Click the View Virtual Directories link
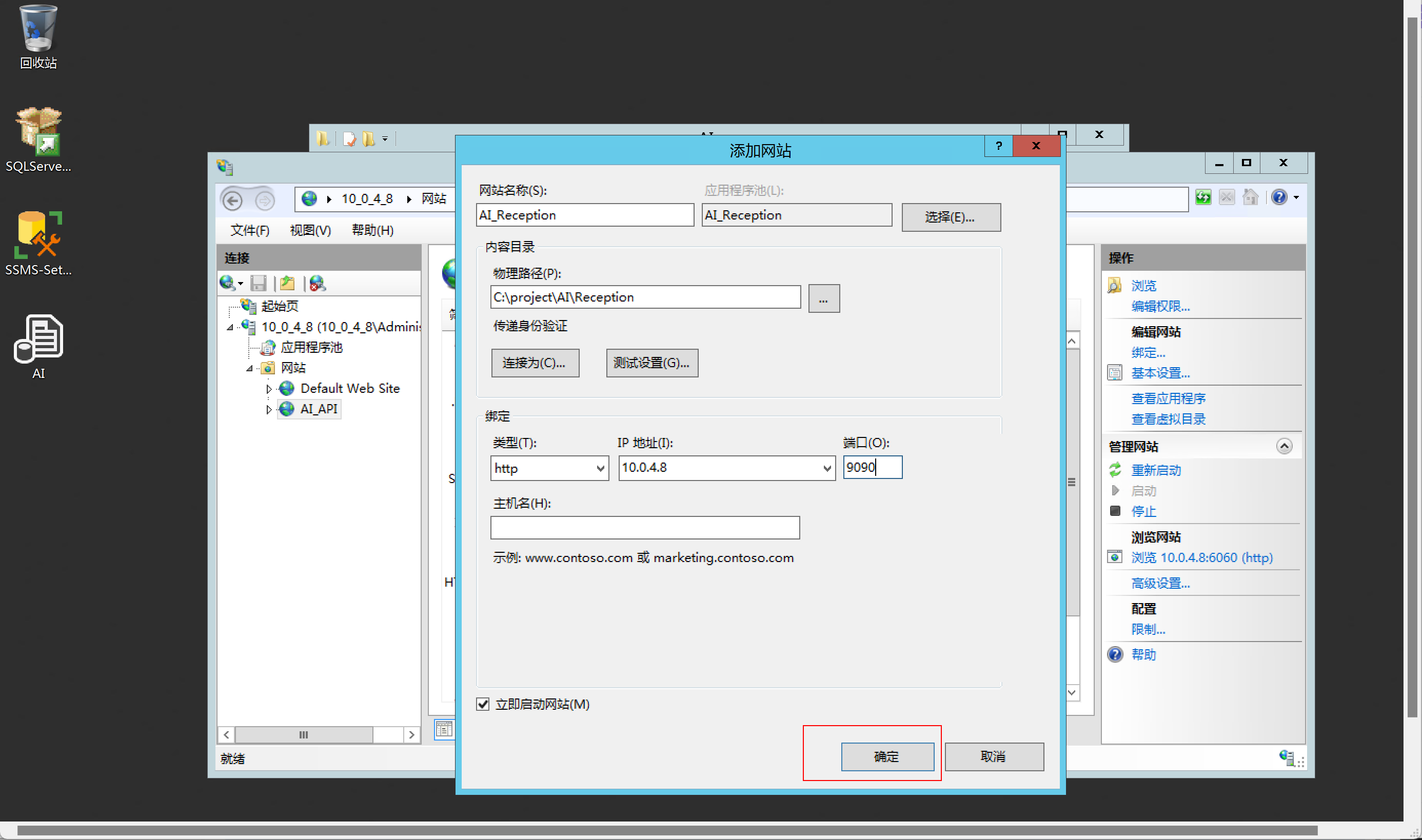1422x840 pixels. pos(1169,419)
